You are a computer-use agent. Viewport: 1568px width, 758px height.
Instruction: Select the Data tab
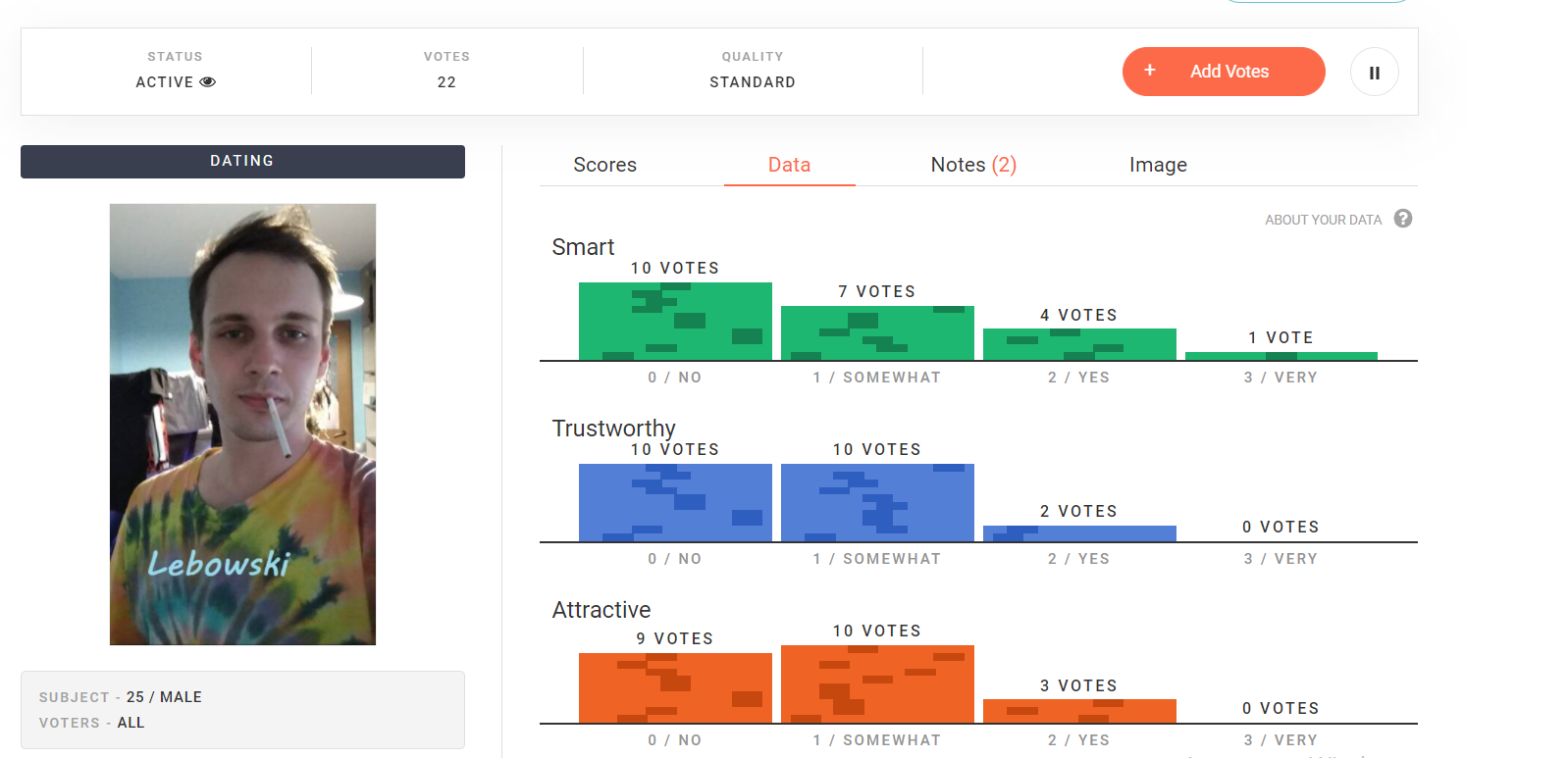(789, 165)
